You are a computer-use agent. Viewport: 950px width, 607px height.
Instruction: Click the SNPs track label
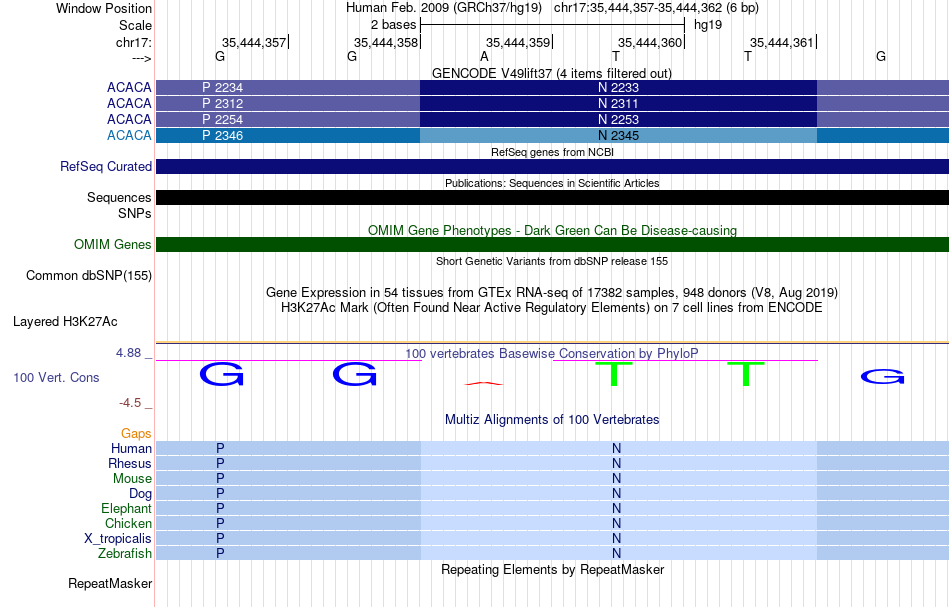coord(135,213)
